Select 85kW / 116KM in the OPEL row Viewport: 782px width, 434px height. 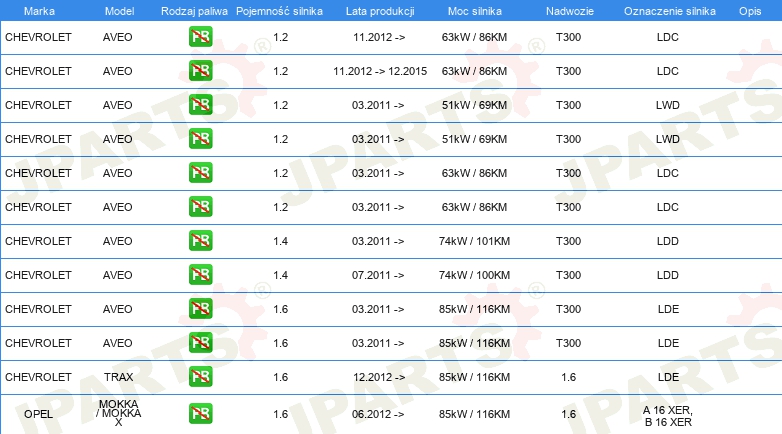pyautogui.click(x=474, y=414)
